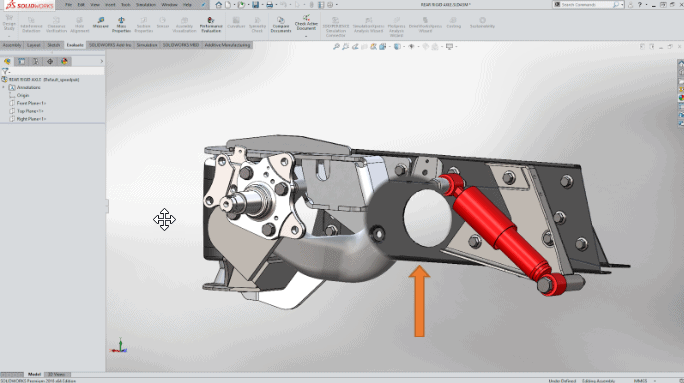Image resolution: width=684 pixels, height=383 pixels.
Task: Open the Clearance Verification tool
Action: coord(57,25)
